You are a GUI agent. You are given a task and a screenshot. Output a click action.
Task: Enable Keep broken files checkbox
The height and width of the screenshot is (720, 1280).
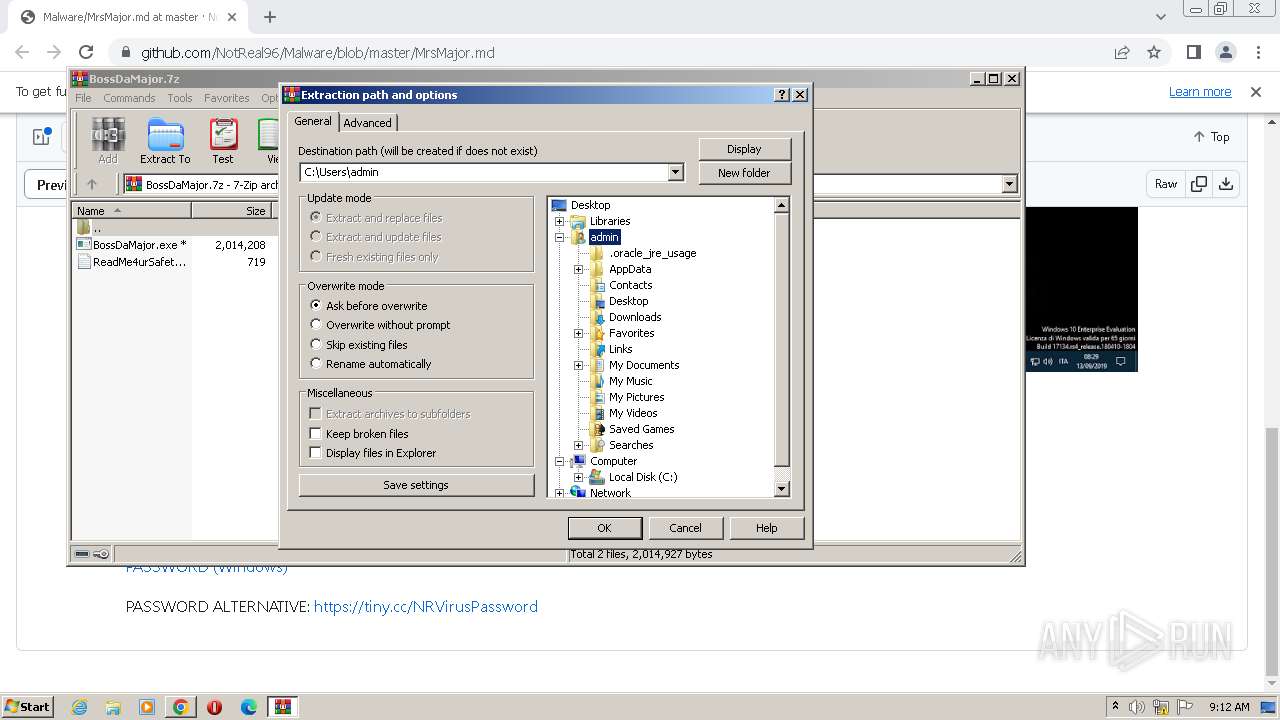tap(316, 434)
